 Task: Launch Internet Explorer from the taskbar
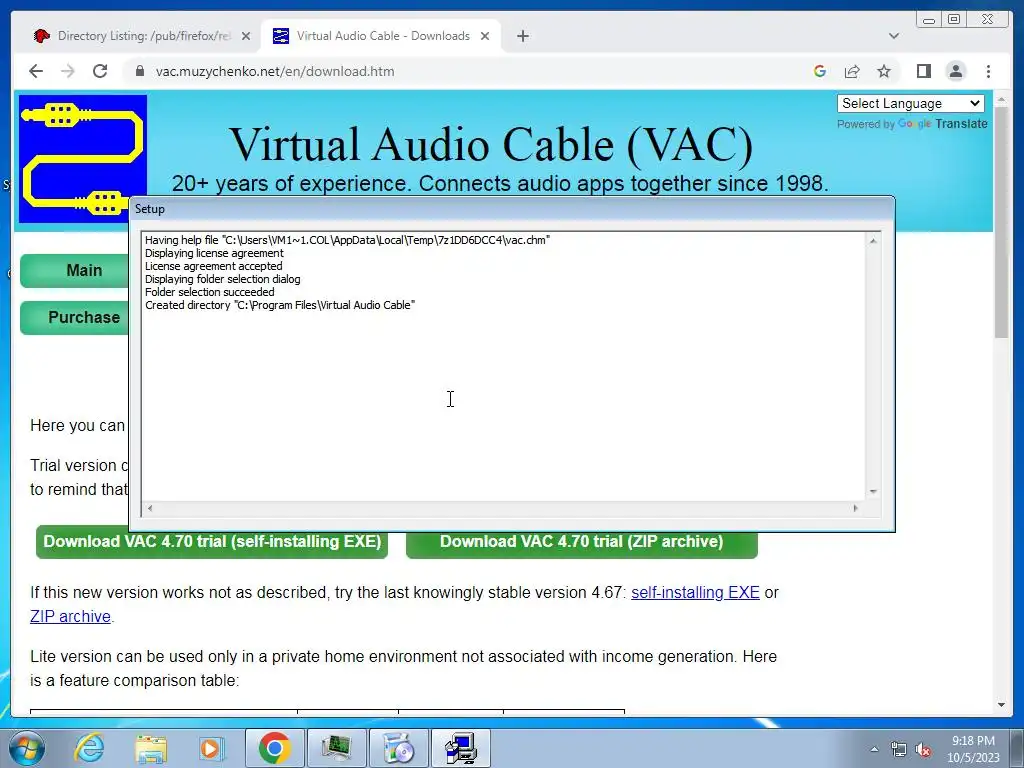click(89, 748)
